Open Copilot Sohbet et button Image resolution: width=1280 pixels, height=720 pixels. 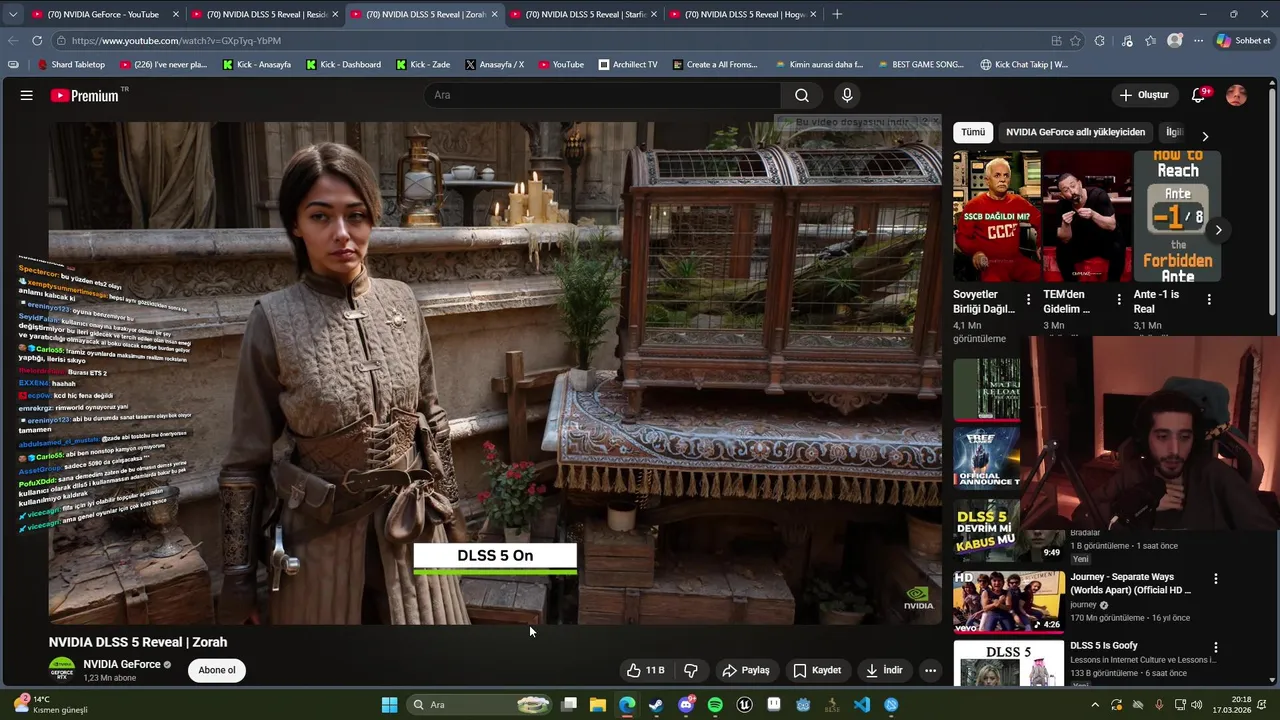pyautogui.click(x=1243, y=41)
